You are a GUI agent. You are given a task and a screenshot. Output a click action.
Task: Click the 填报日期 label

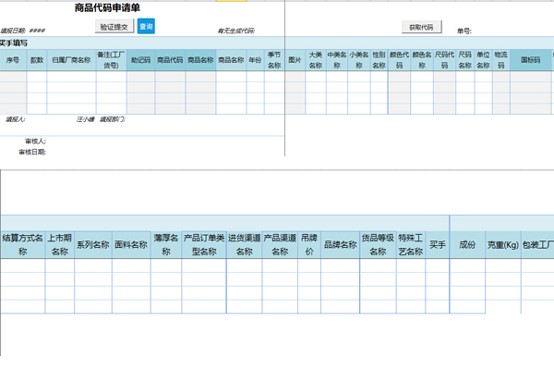coord(12,30)
